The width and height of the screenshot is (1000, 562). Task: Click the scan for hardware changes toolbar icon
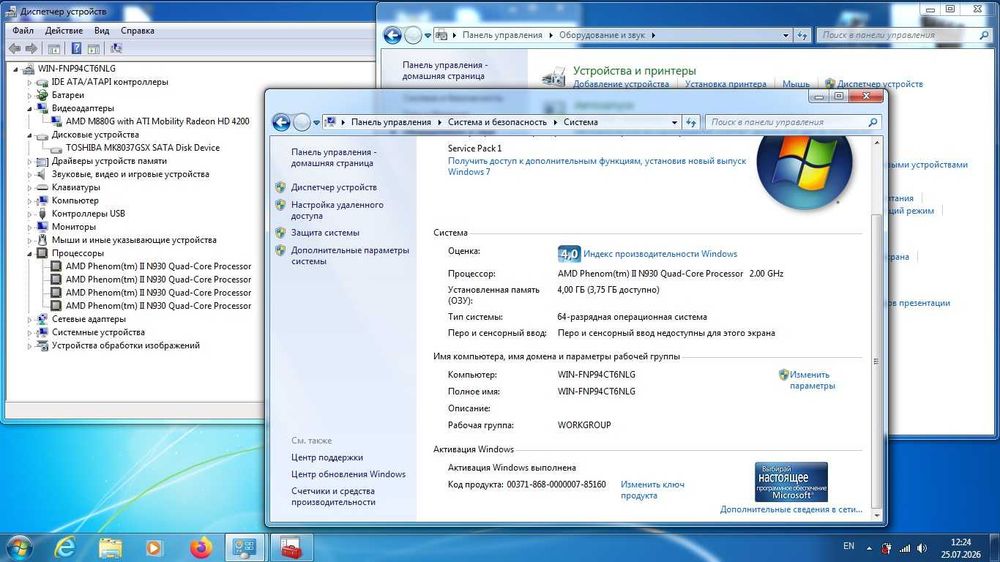(116, 48)
